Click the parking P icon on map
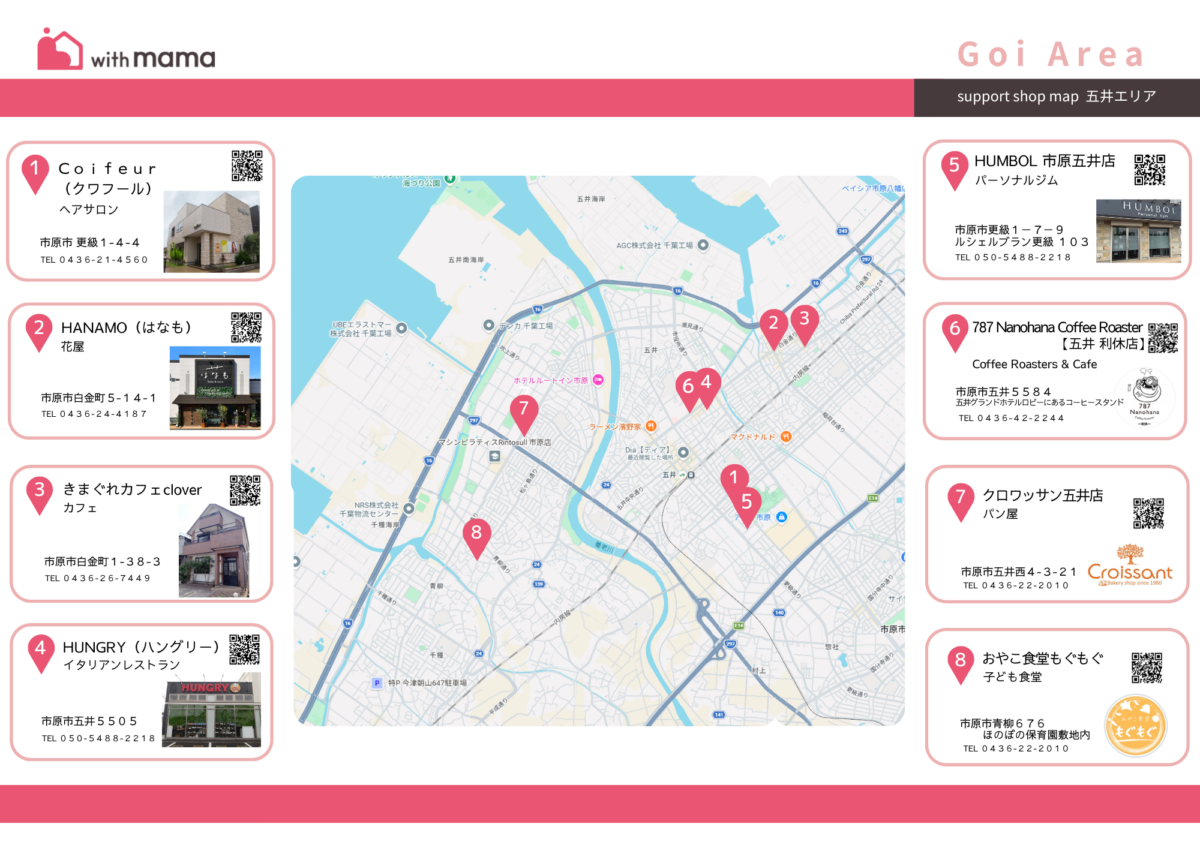 (377, 683)
